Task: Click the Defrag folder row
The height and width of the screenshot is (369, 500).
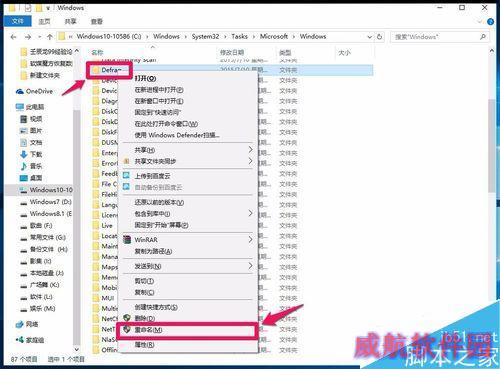Action: pyautogui.click(x=231, y=70)
